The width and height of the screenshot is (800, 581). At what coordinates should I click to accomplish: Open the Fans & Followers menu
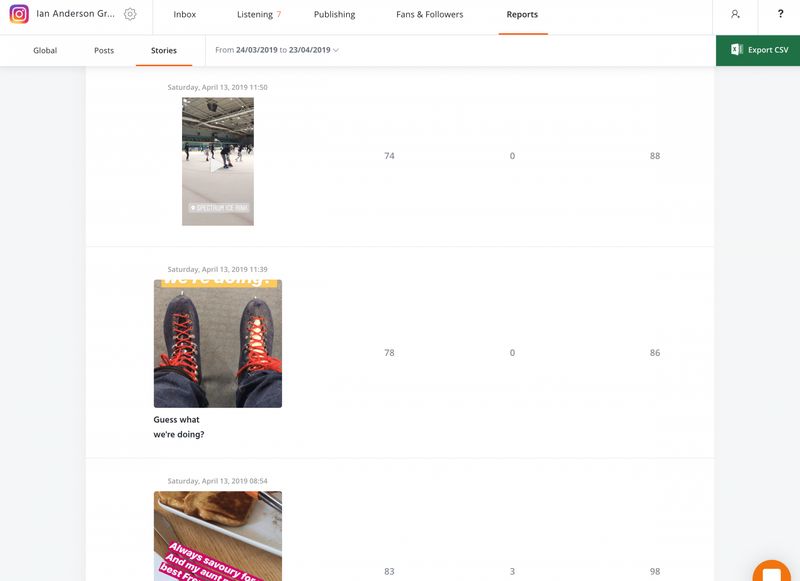click(430, 14)
